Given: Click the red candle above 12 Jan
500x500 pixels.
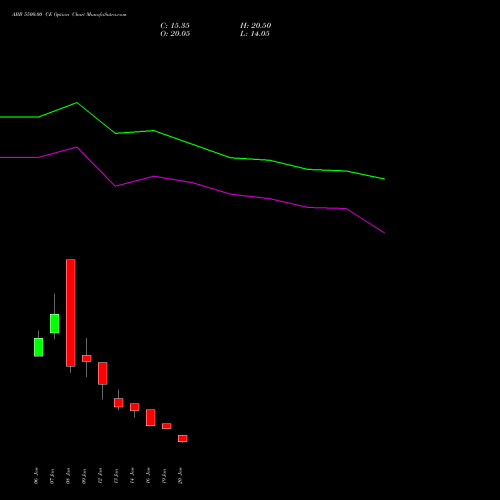Looking at the screenshot, I should [x=103, y=373].
